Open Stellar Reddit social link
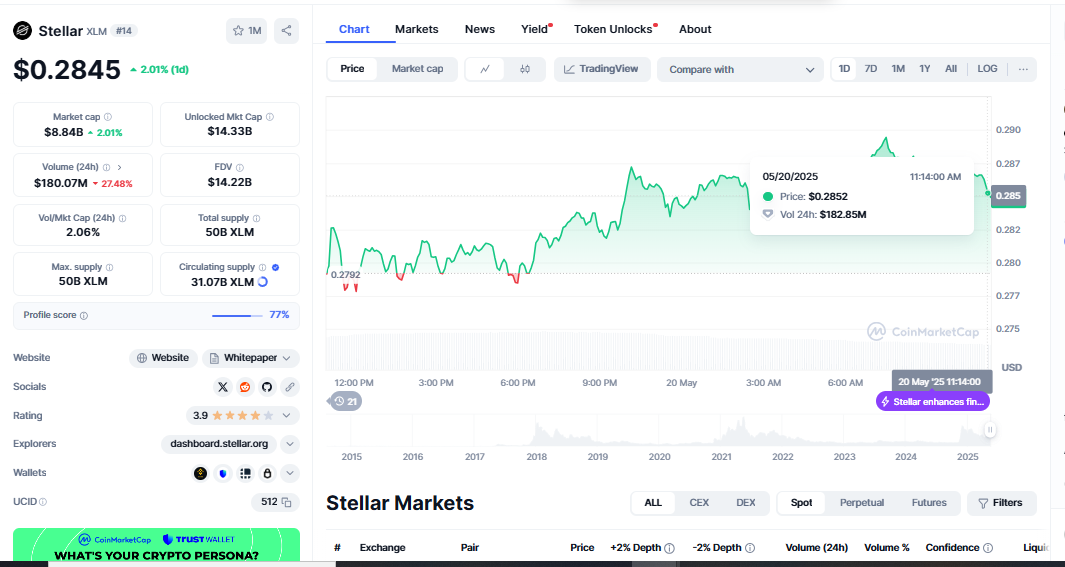Viewport: 1065px width, 567px height. click(x=245, y=387)
